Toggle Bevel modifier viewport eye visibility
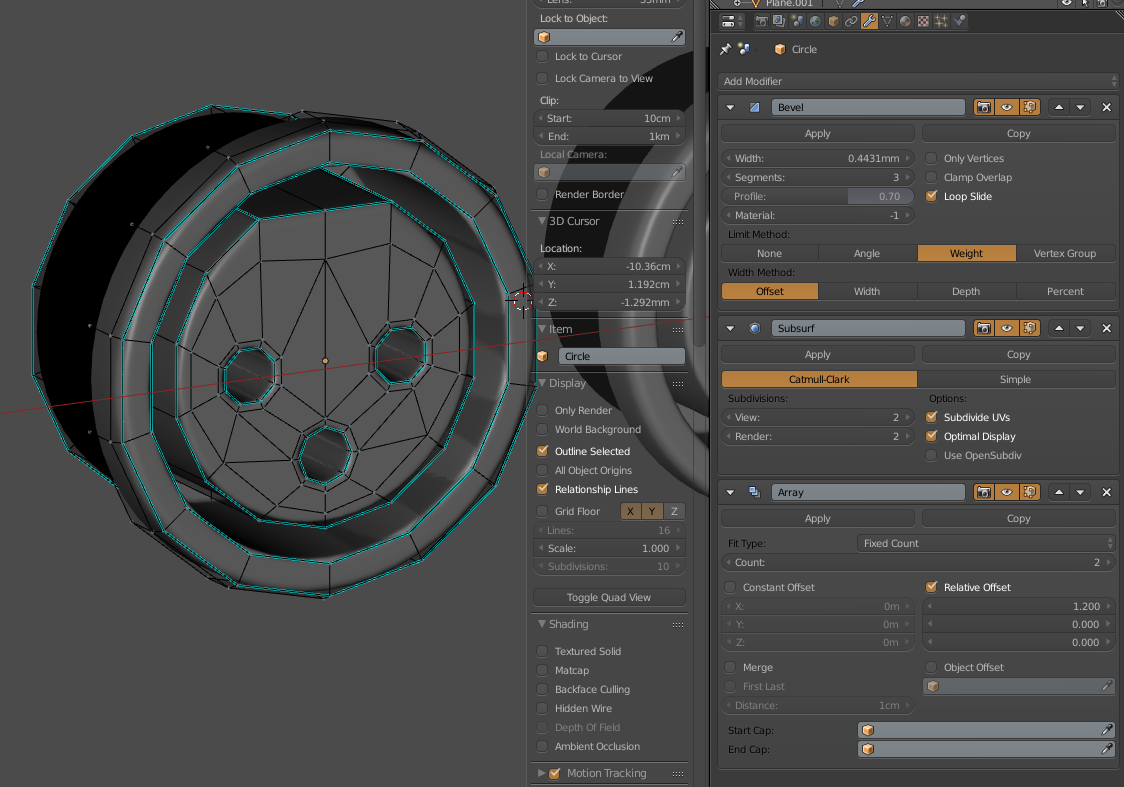 coord(1006,108)
